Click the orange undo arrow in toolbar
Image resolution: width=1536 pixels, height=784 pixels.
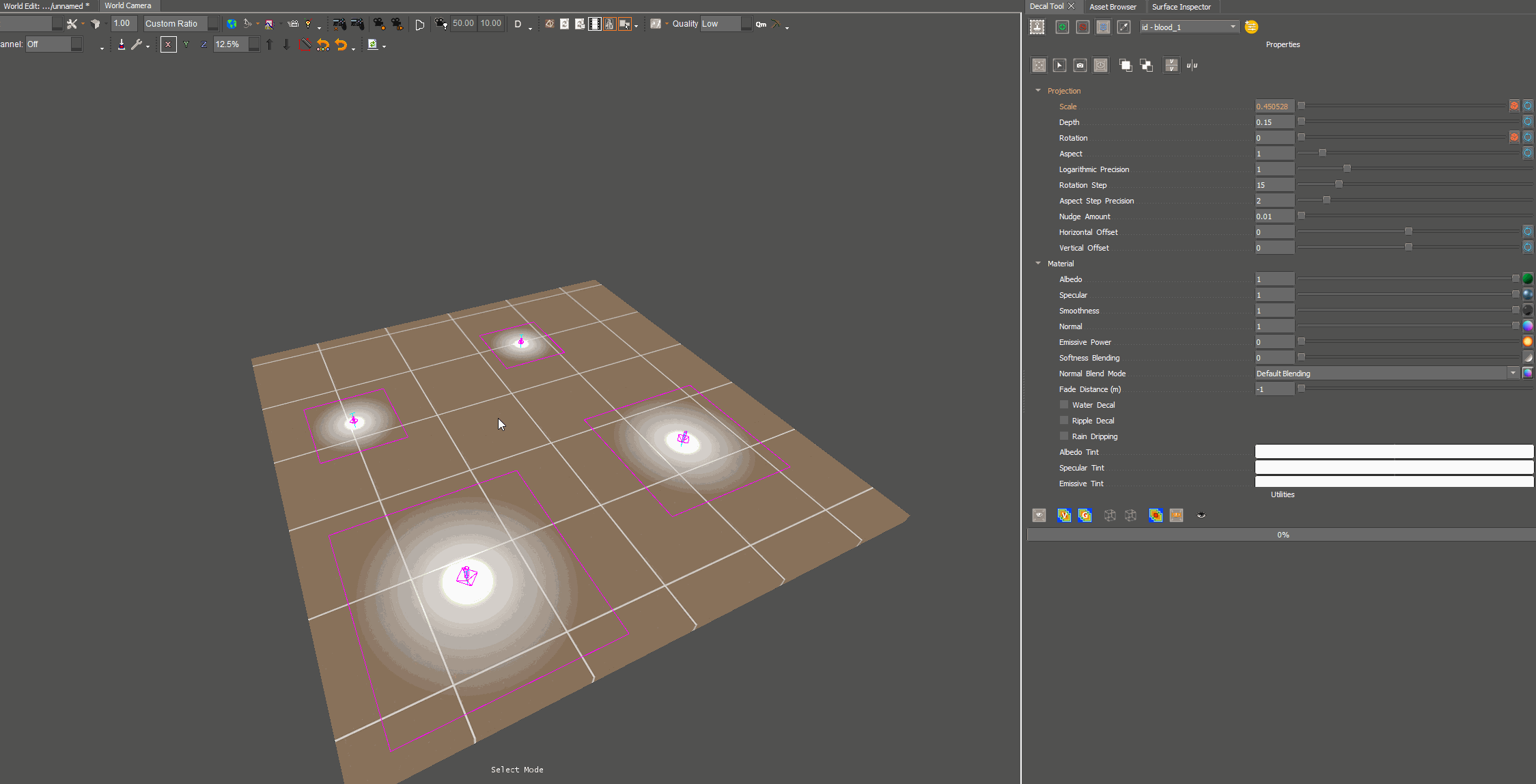(341, 44)
